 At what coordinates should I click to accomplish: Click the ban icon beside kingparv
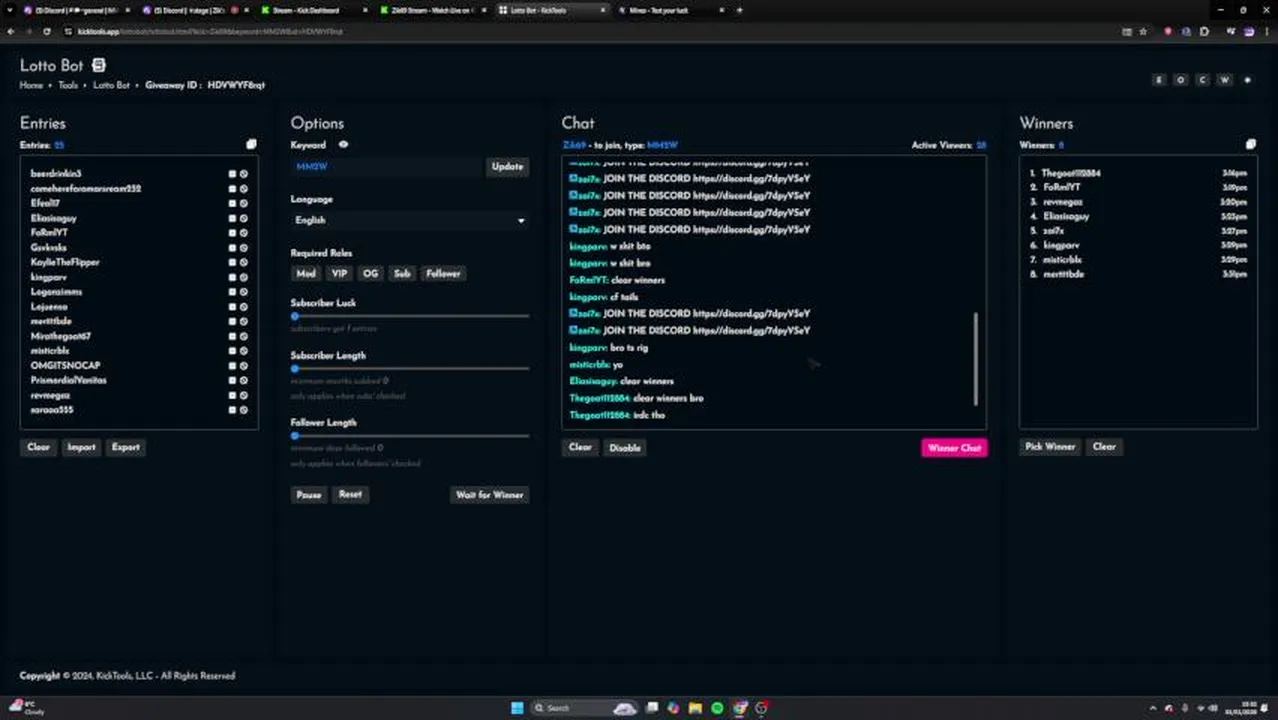[x=243, y=277]
